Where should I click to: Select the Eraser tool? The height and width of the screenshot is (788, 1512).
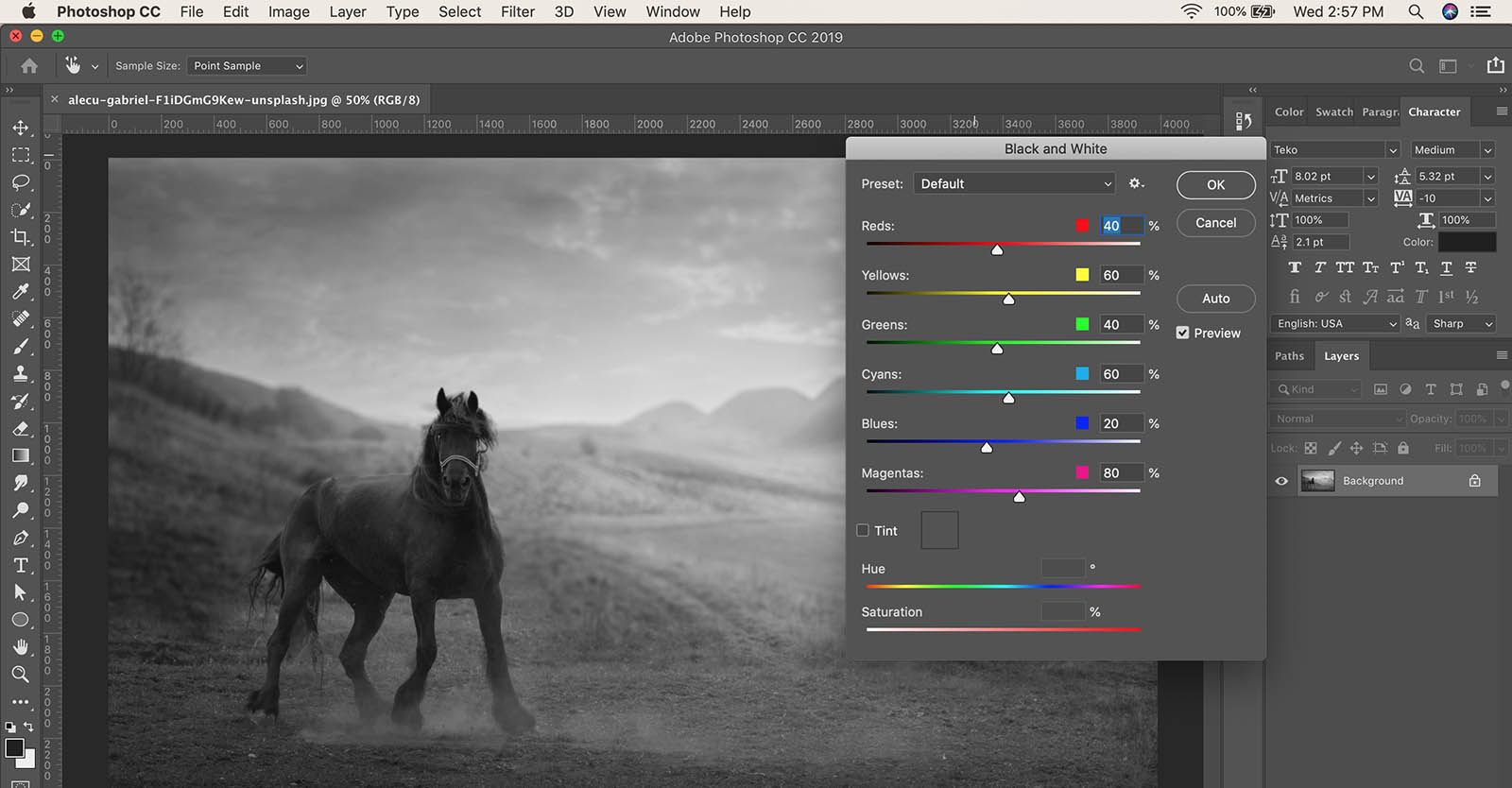pos(21,429)
